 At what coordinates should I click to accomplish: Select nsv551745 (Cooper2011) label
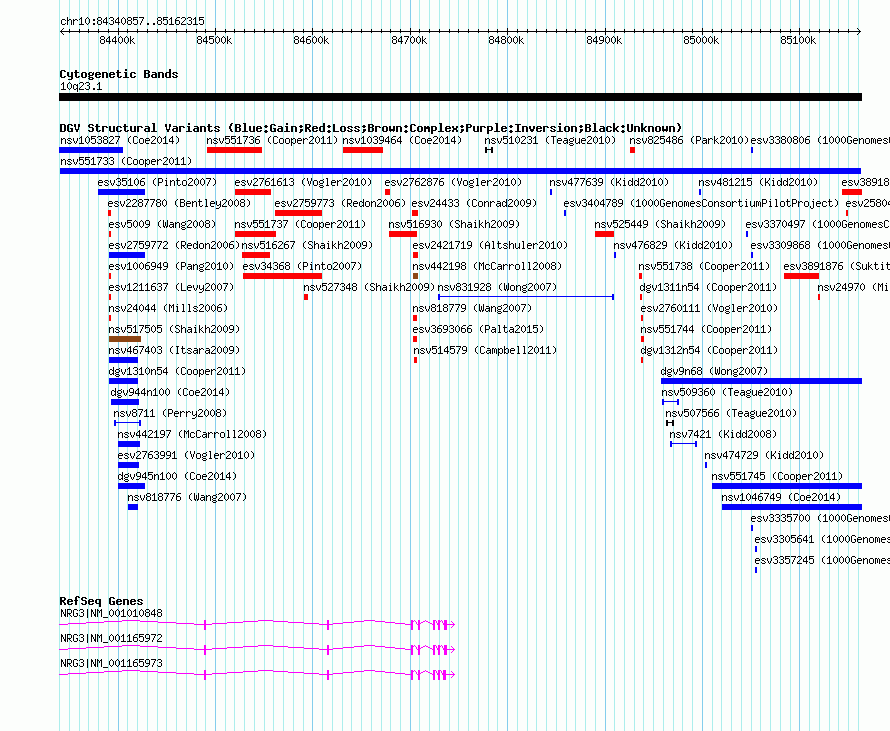[778, 476]
